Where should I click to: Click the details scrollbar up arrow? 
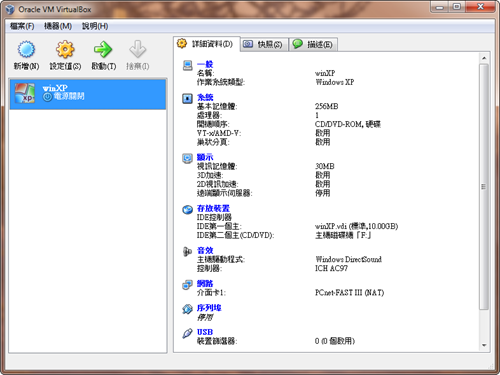coord(484,58)
